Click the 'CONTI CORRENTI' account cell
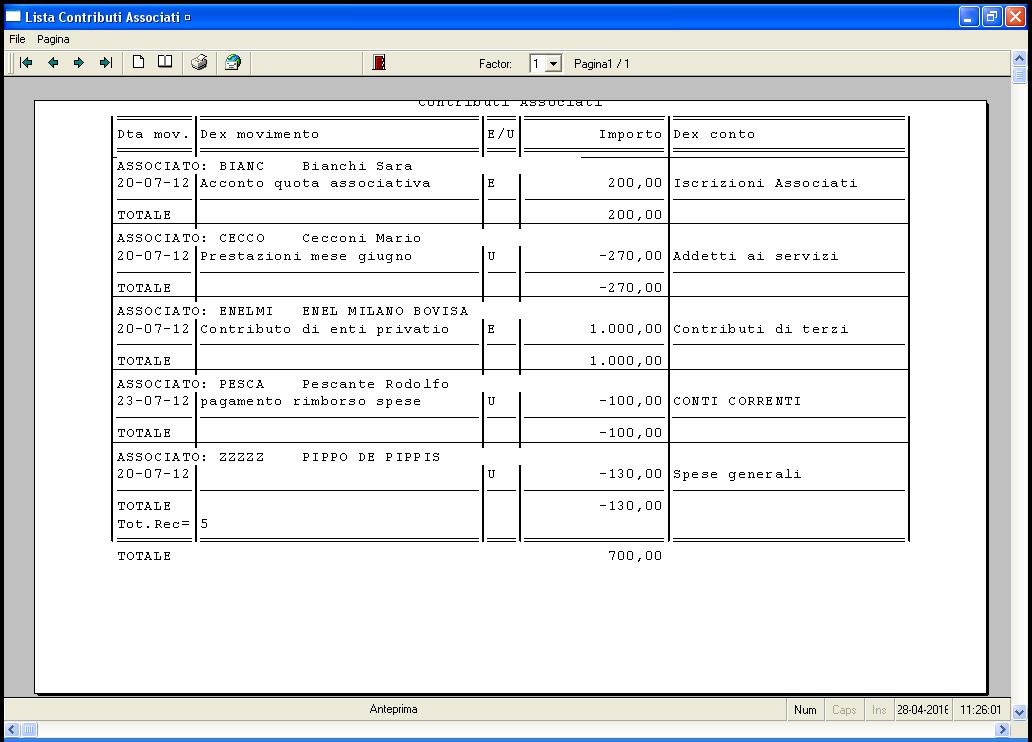This screenshot has height=742, width=1032. coord(737,401)
